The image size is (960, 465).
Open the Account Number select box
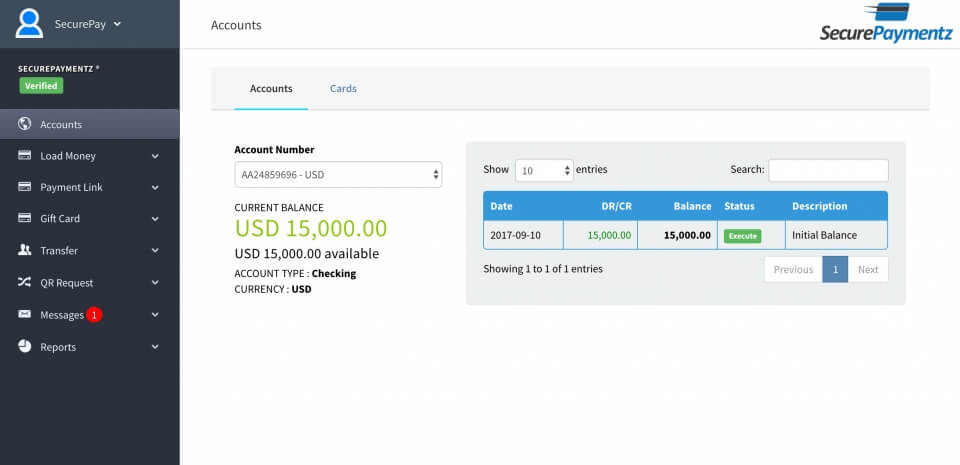point(338,174)
